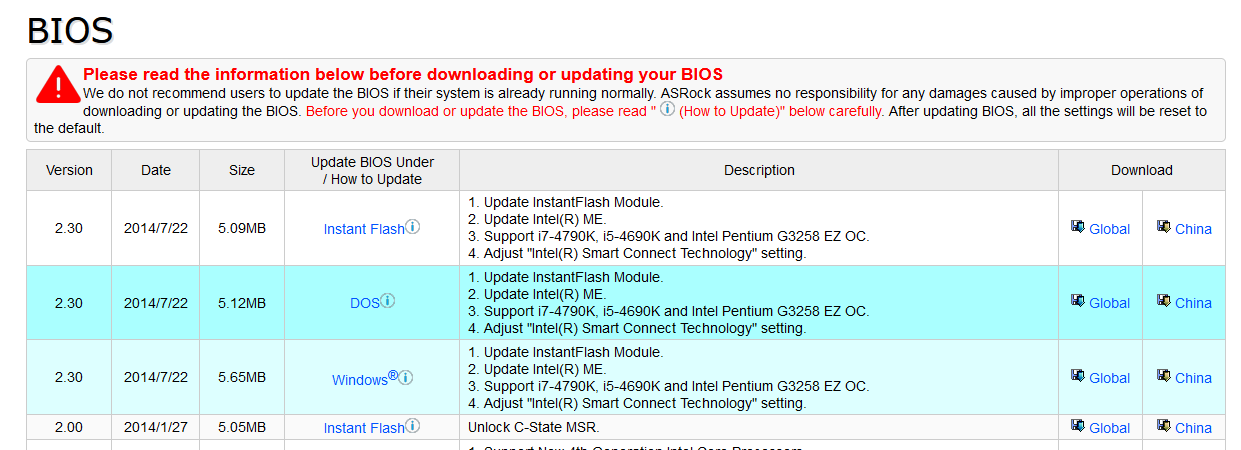
Task: Download China file for Windows BIOS 2.30
Action: pyautogui.click(x=1193, y=378)
